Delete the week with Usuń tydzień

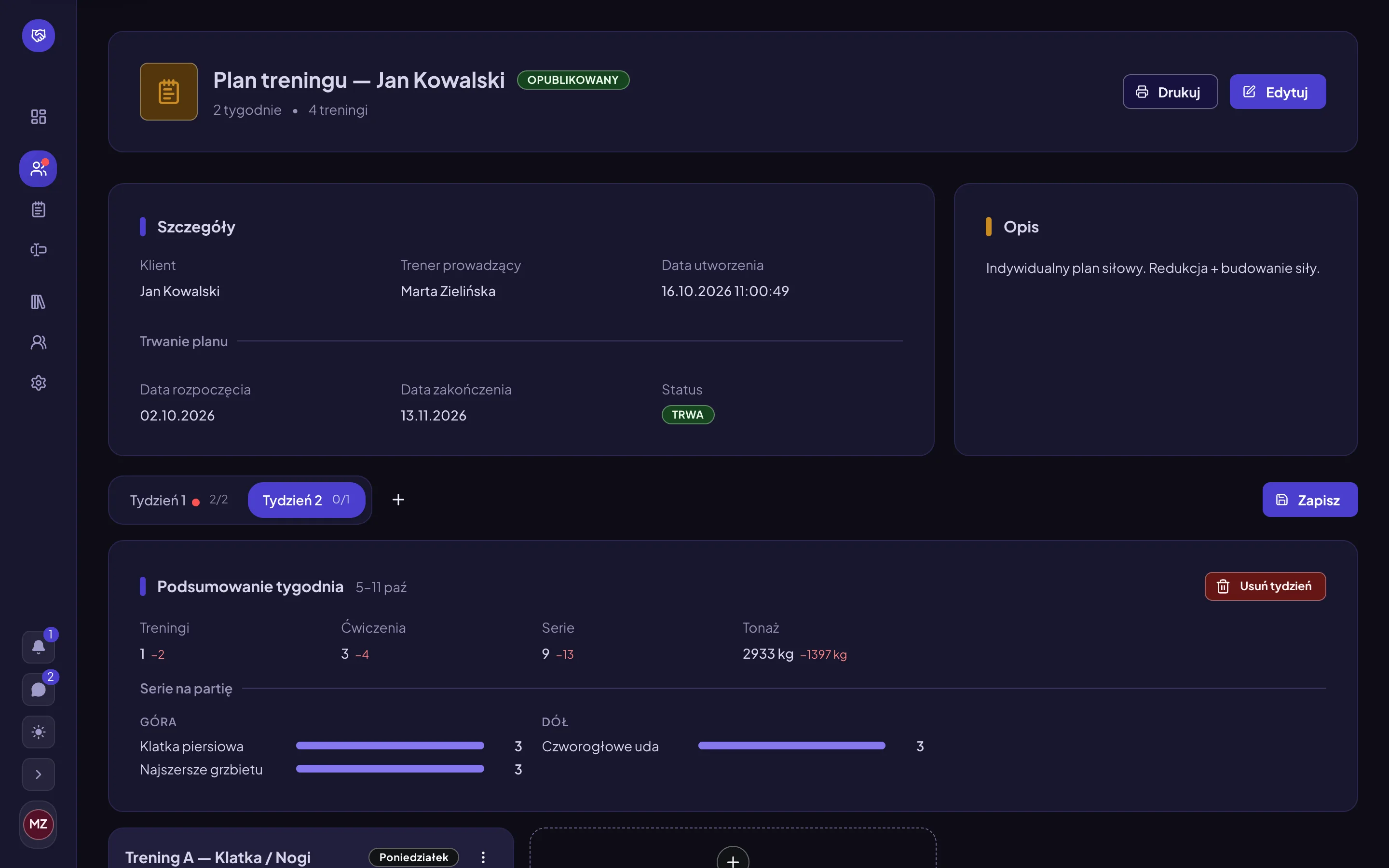point(1265,586)
